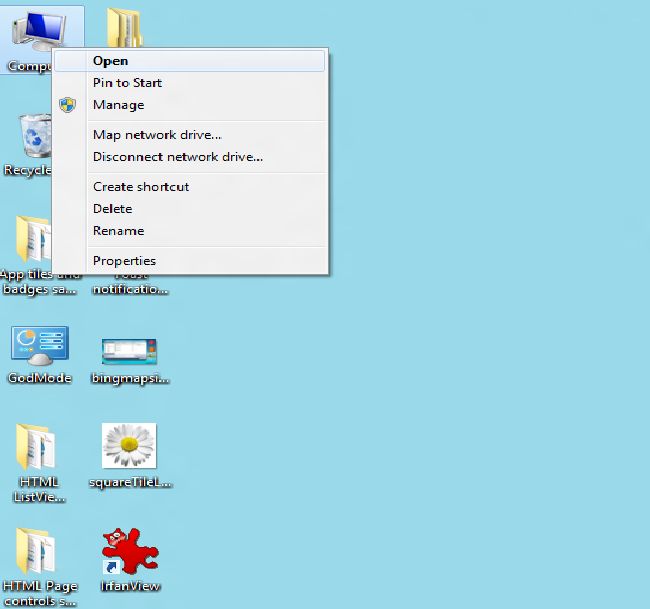Select the bingmapsi... desktop icon
Image resolution: width=650 pixels, height=609 pixels.
[129, 351]
